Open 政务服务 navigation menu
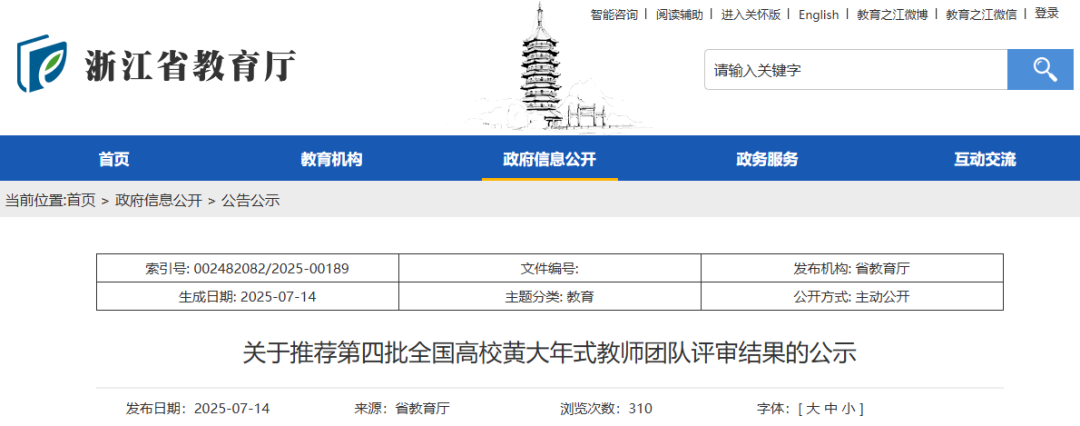Viewport: 1080px width, 426px height. click(x=767, y=159)
